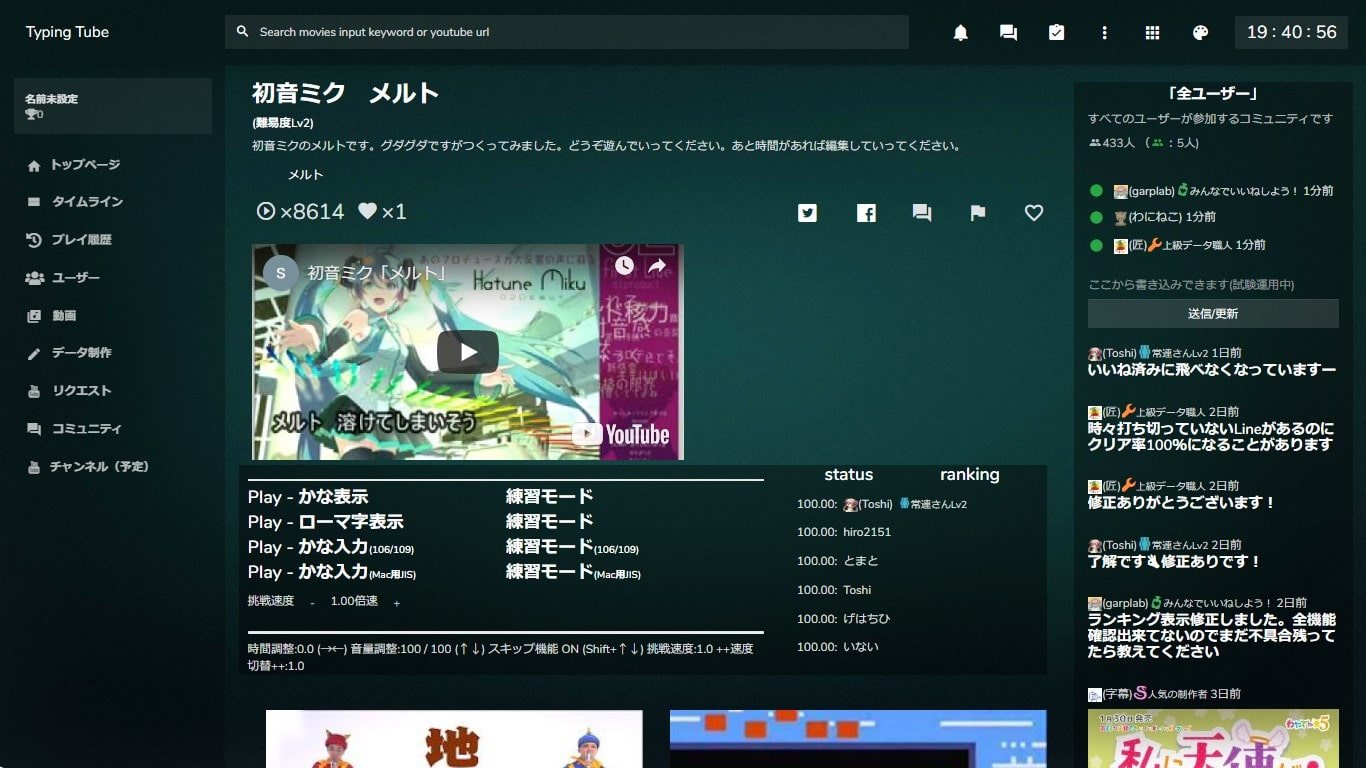Report this song with the flag icon
The height and width of the screenshot is (768, 1366).
pyautogui.click(x=978, y=212)
